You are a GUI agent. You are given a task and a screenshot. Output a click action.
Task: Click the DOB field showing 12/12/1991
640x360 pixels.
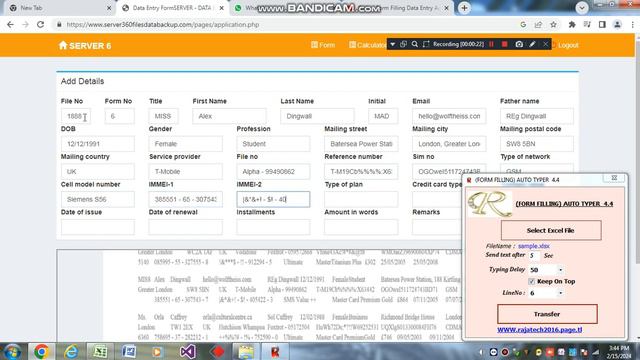tap(98, 144)
